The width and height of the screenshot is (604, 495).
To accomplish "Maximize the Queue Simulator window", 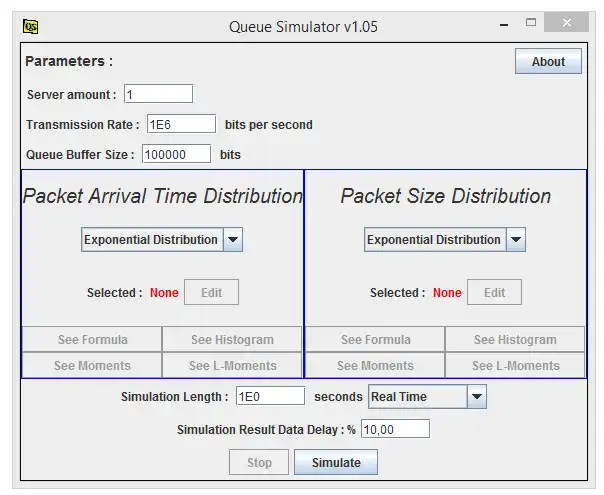I will 531,22.
